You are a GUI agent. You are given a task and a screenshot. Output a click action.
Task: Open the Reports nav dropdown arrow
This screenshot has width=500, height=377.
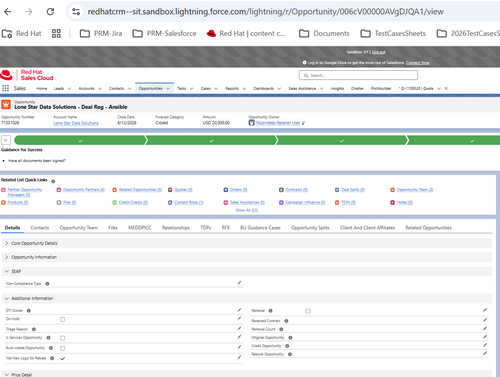[244, 89]
